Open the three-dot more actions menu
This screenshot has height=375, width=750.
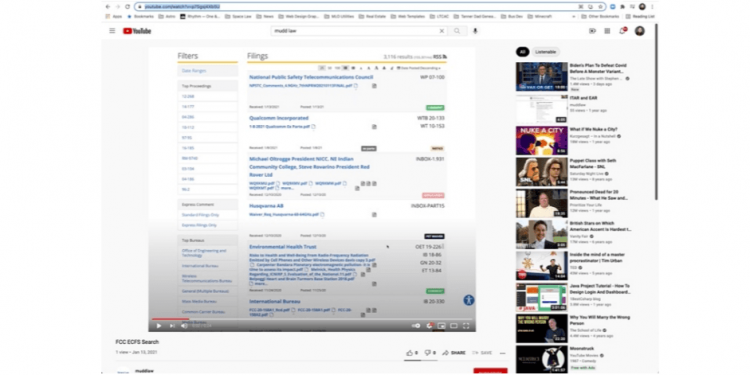coord(503,353)
